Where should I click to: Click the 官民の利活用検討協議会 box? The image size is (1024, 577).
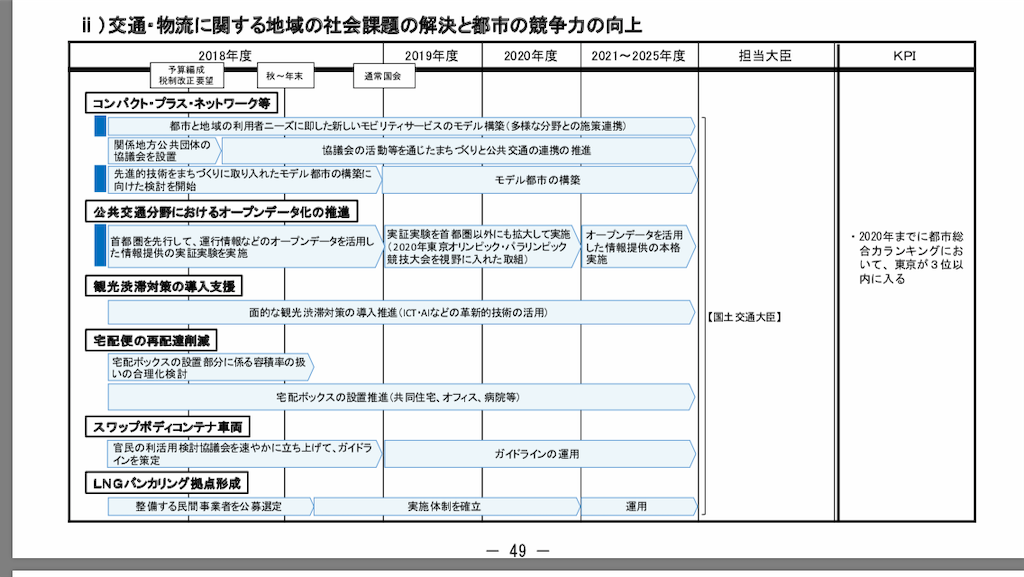244,454
